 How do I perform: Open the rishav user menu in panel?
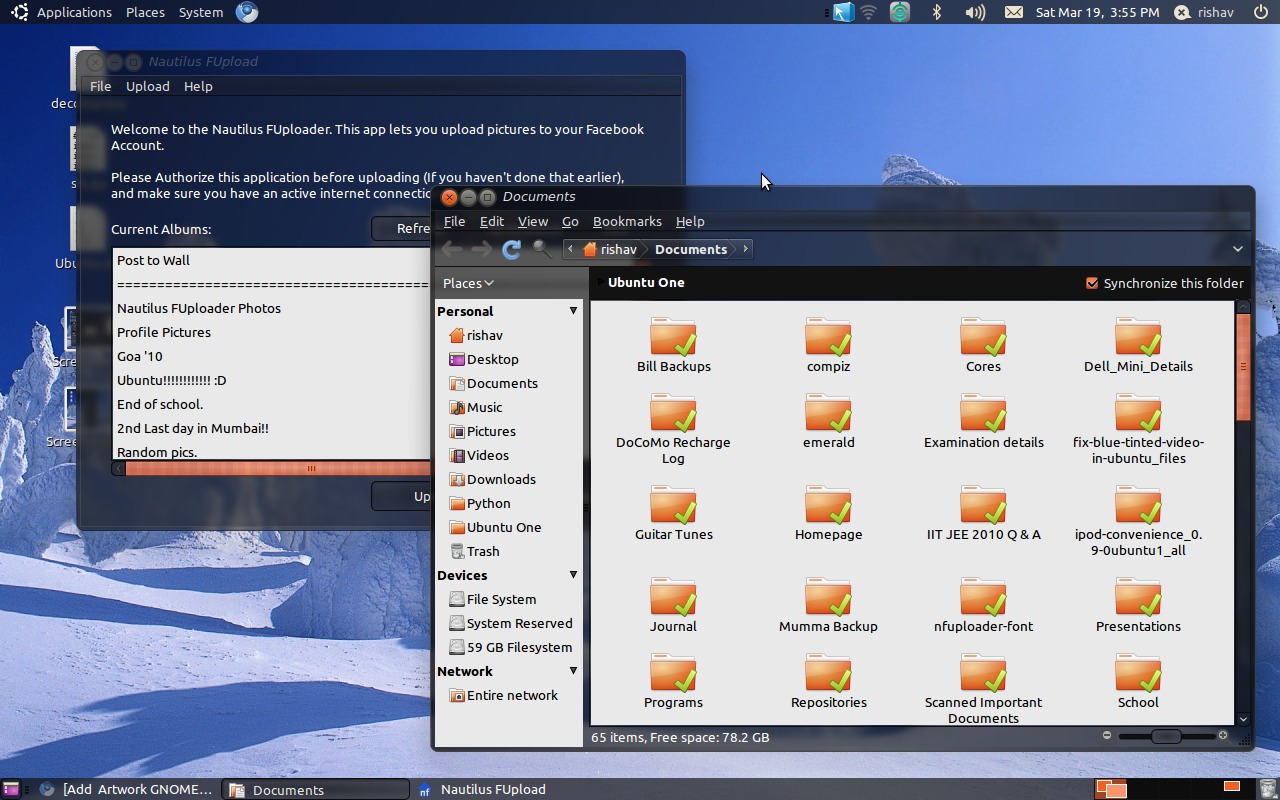(x=1204, y=12)
